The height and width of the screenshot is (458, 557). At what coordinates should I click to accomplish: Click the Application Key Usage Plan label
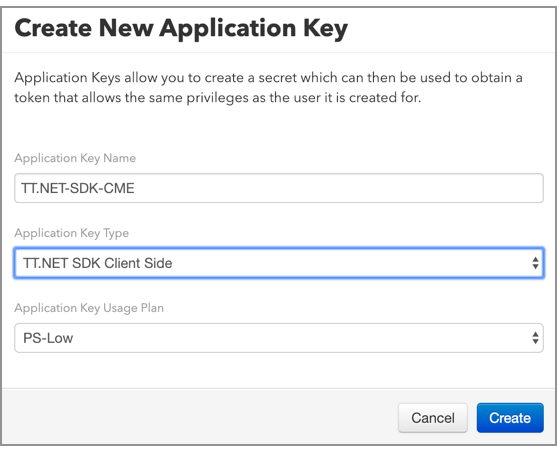click(89, 308)
